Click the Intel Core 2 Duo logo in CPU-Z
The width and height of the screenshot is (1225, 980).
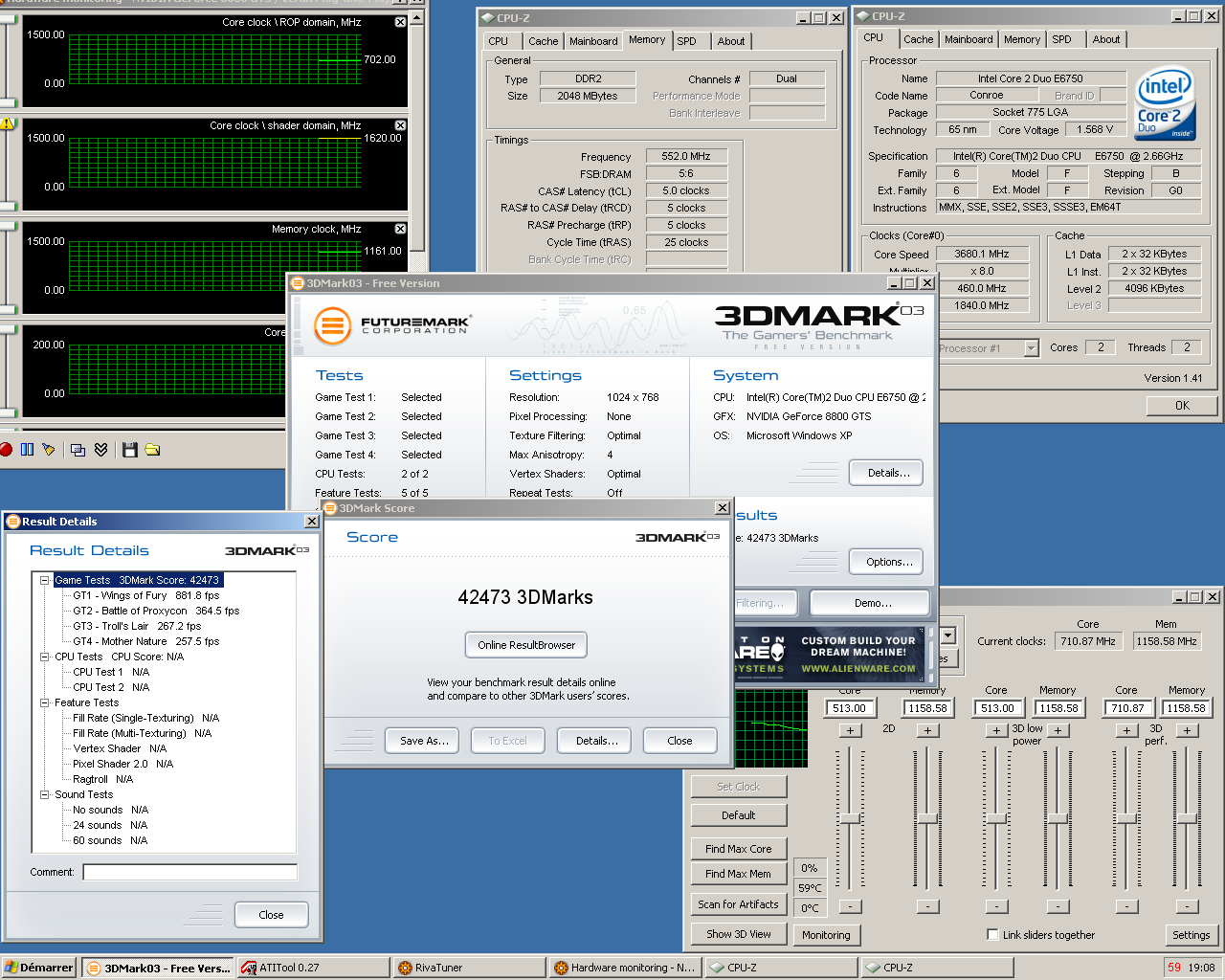pos(1164,103)
